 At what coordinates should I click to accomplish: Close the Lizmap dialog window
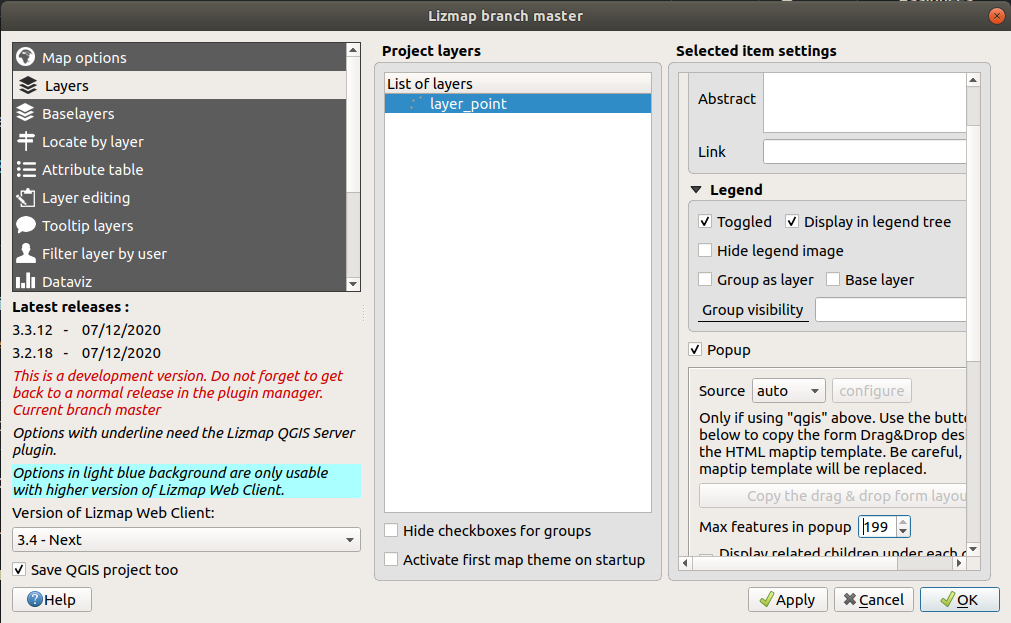coord(997,16)
